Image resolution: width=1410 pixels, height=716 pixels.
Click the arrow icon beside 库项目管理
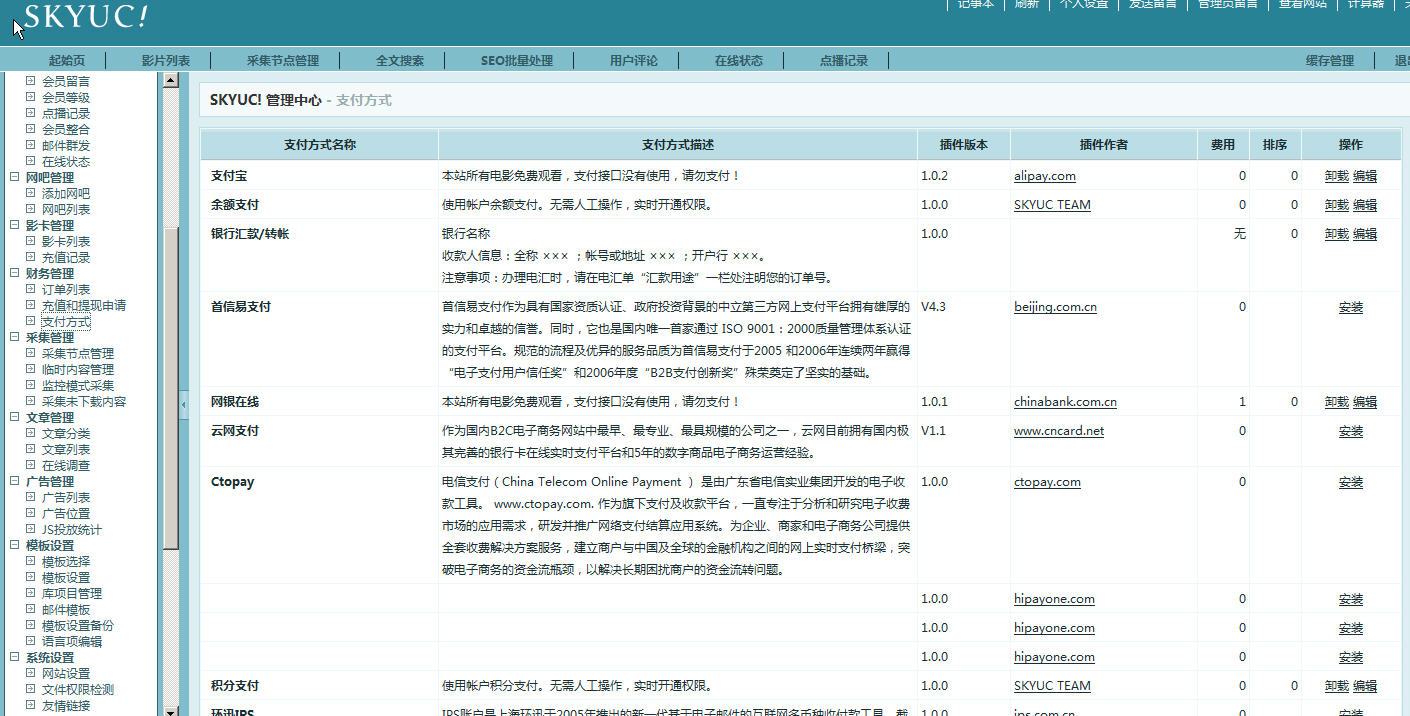[31, 593]
